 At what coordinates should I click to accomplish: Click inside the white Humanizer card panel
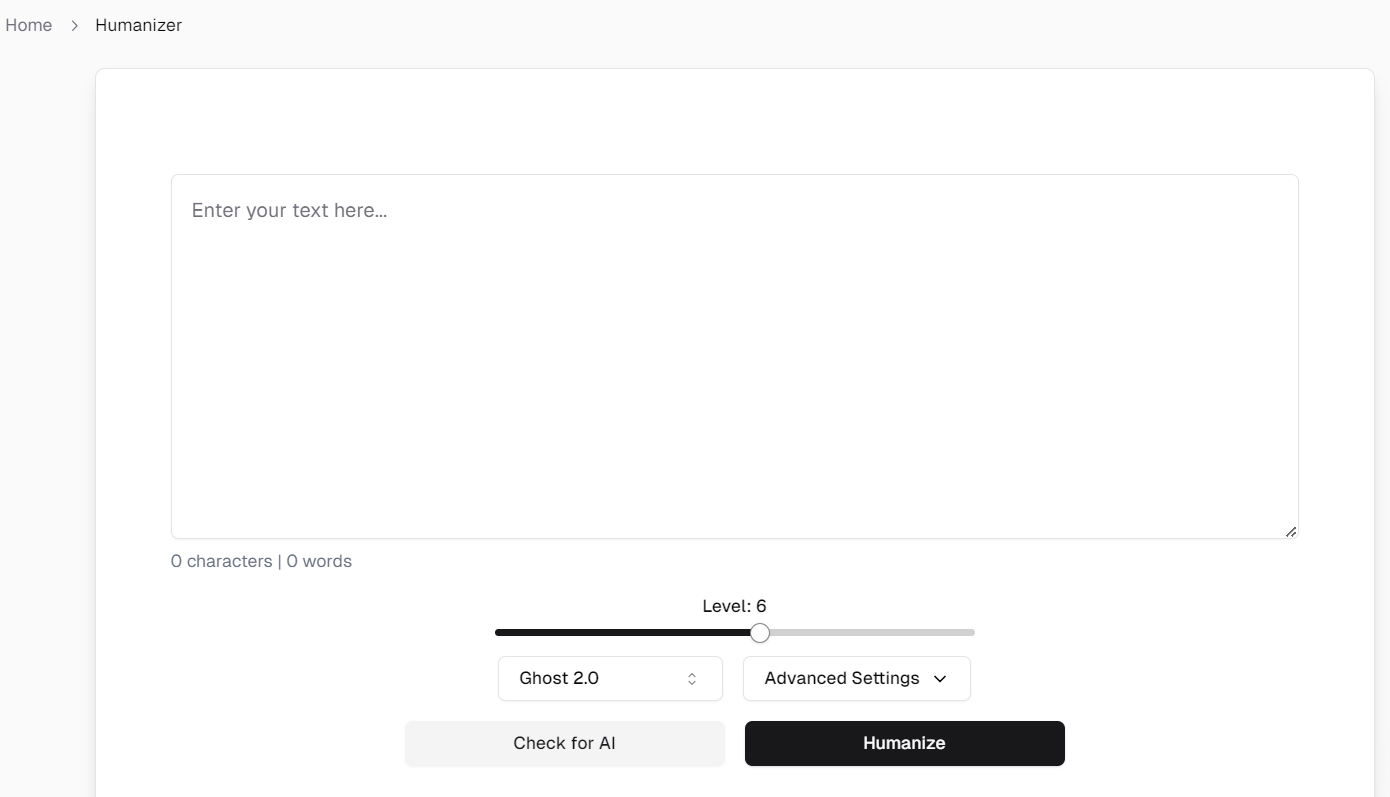point(735,120)
